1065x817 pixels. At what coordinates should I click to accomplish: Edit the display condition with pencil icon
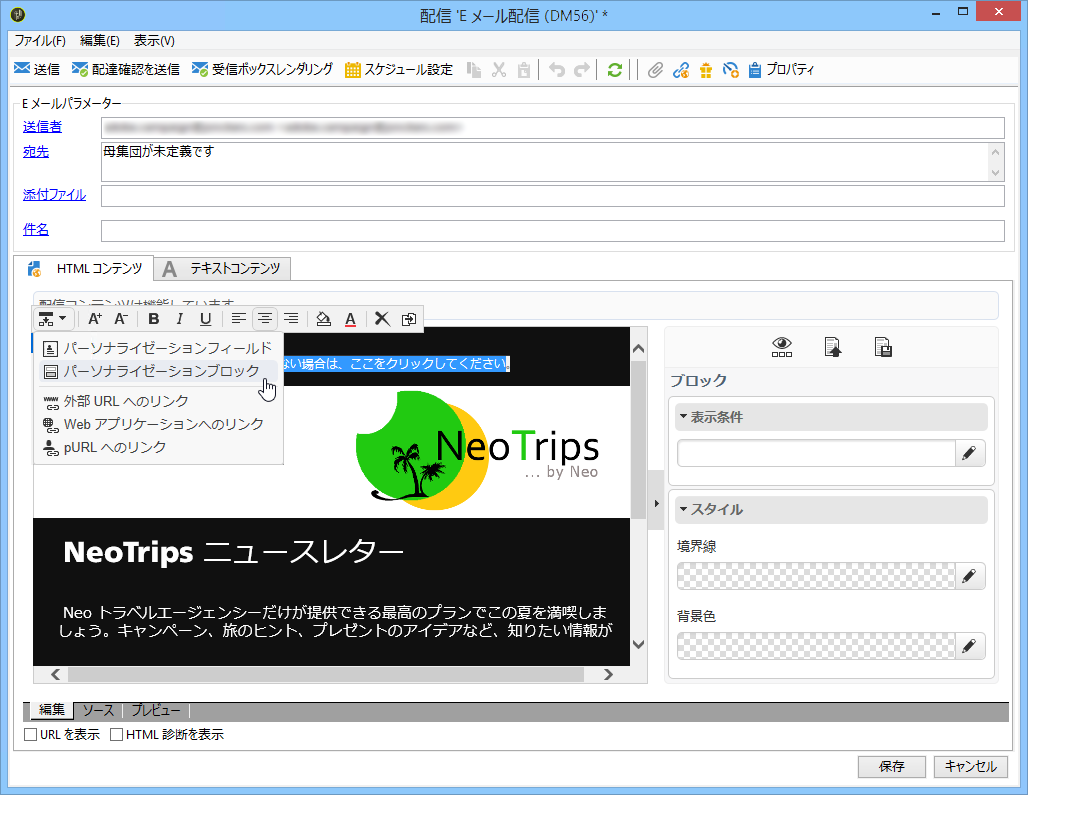coord(970,453)
